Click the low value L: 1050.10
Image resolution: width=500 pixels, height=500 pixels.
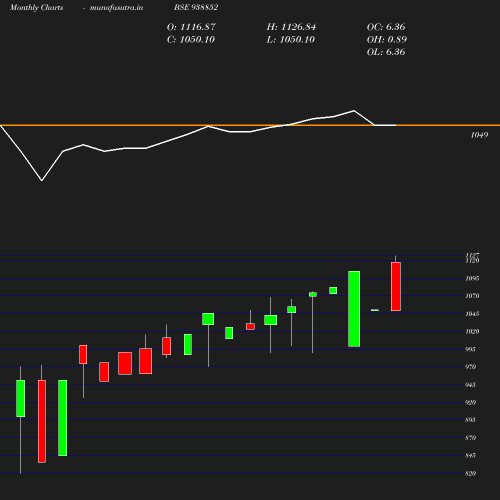(291, 40)
